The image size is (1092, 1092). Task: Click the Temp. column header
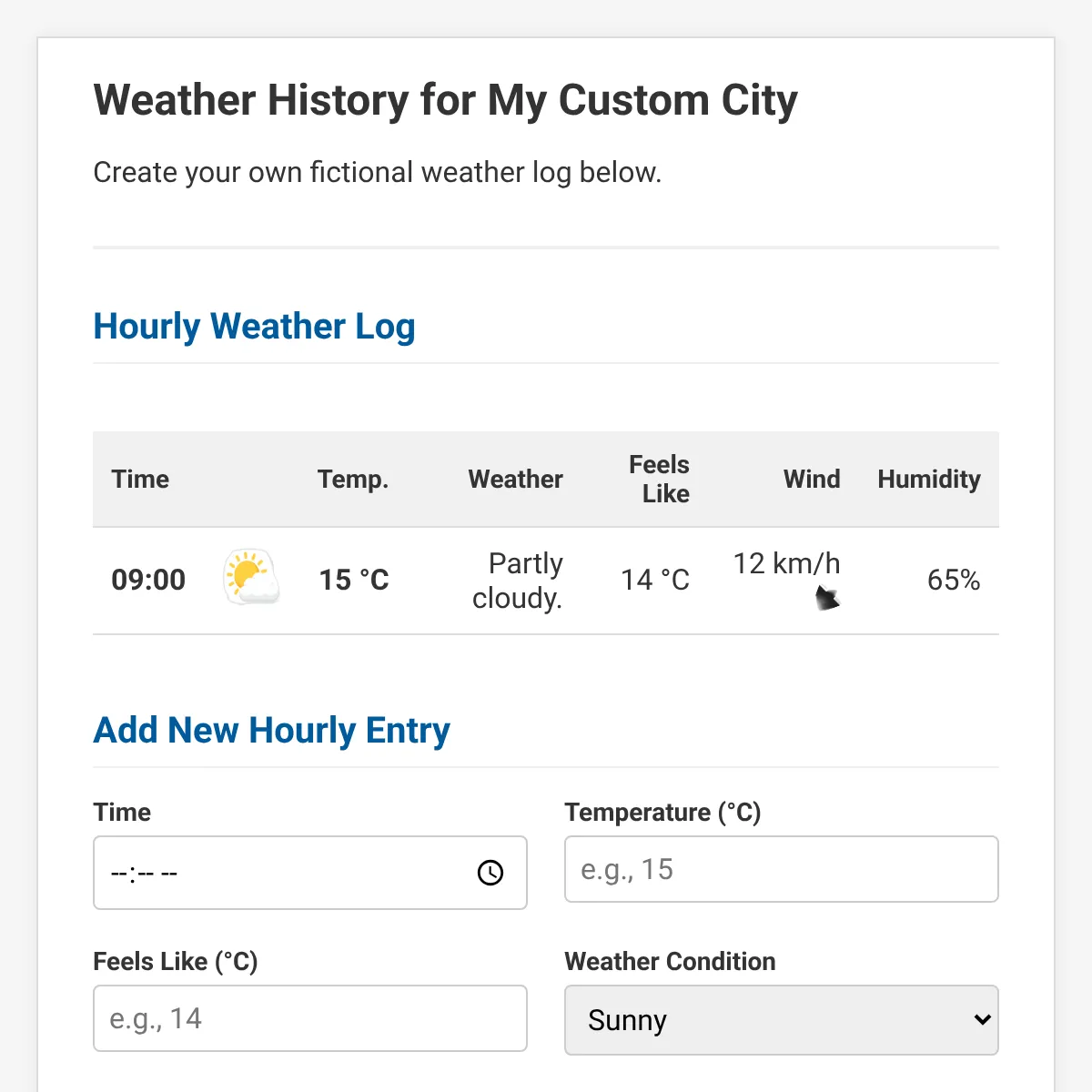pos(353,480)
